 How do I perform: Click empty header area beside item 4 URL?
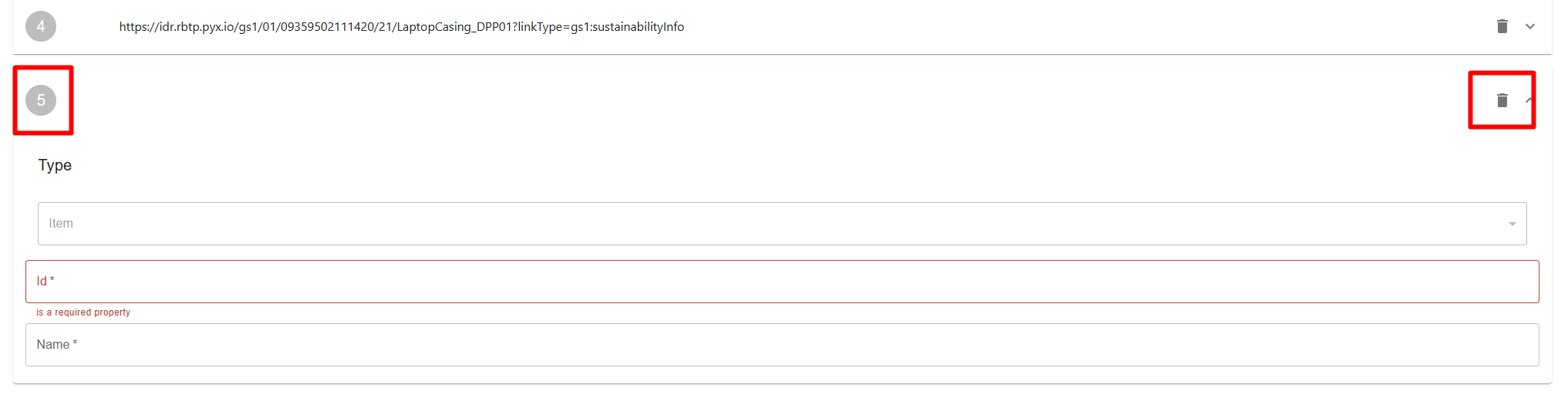pos(1080,27)
